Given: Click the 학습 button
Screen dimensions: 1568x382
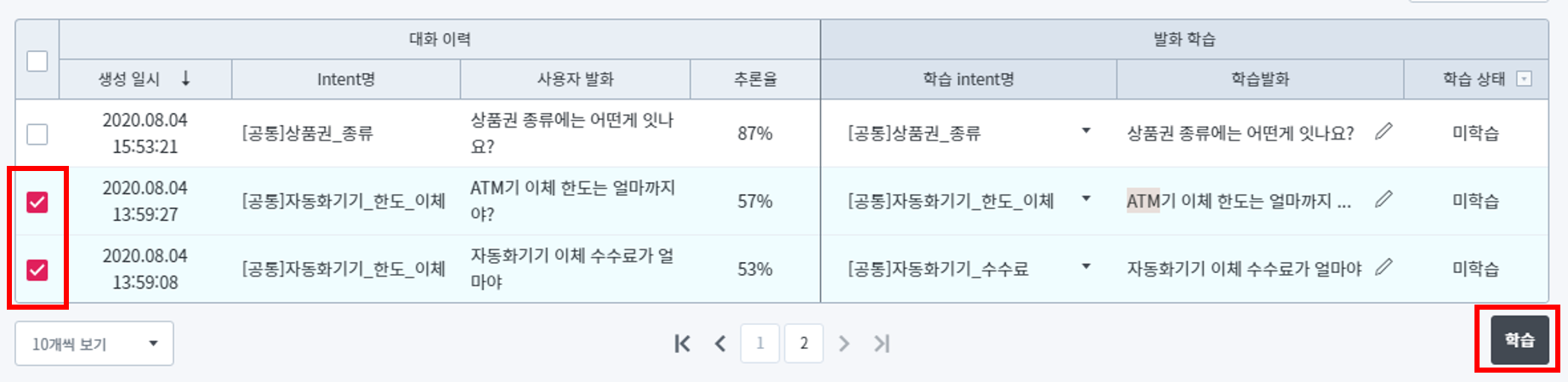Looking at the screenshot, I should point(1520,340).
